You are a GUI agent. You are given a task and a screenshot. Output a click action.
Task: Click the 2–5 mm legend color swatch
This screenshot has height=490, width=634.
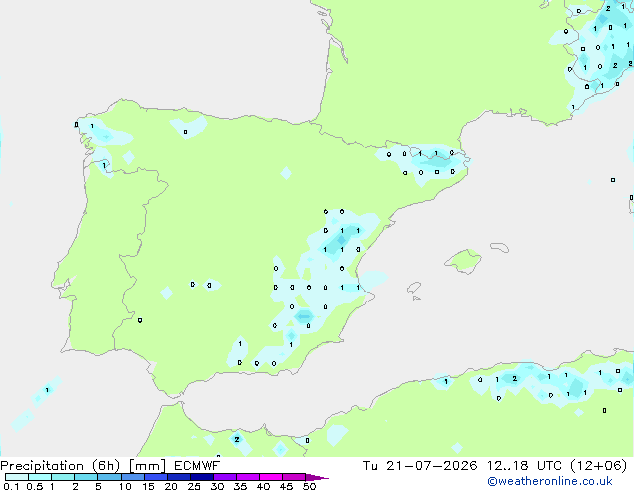pos(86,477)
